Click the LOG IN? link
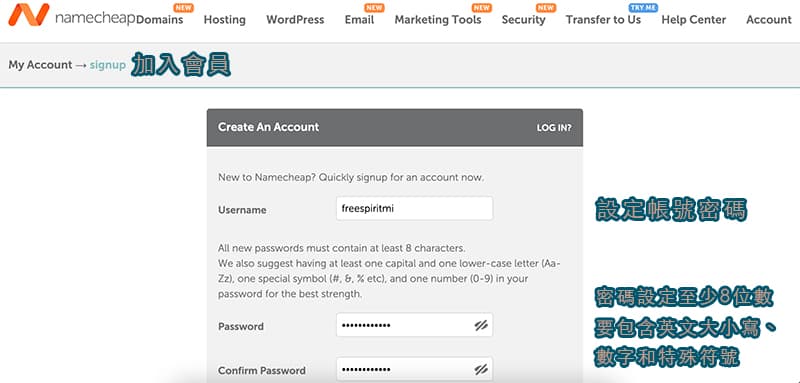The image size is (800, 383). (x=554, y=128)
